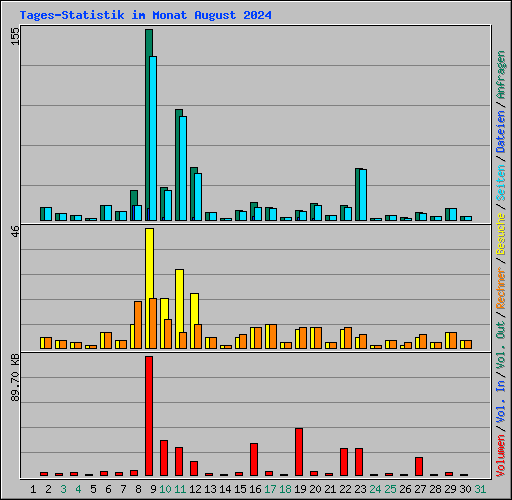Click day label '19' on the x-axis
Image resolution: width=512 pixels, height=500 pixels.
pos(300,489)
